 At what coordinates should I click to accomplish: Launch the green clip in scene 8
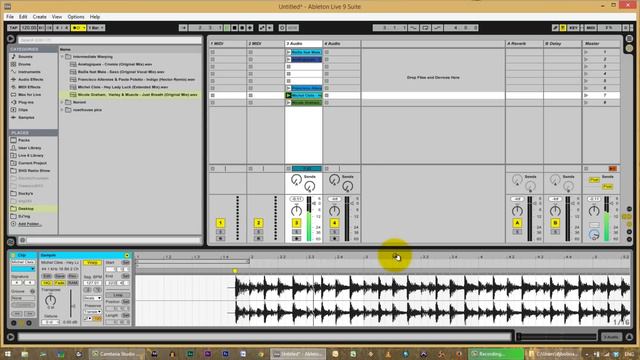pyautogui.click(x=289, y=102)
